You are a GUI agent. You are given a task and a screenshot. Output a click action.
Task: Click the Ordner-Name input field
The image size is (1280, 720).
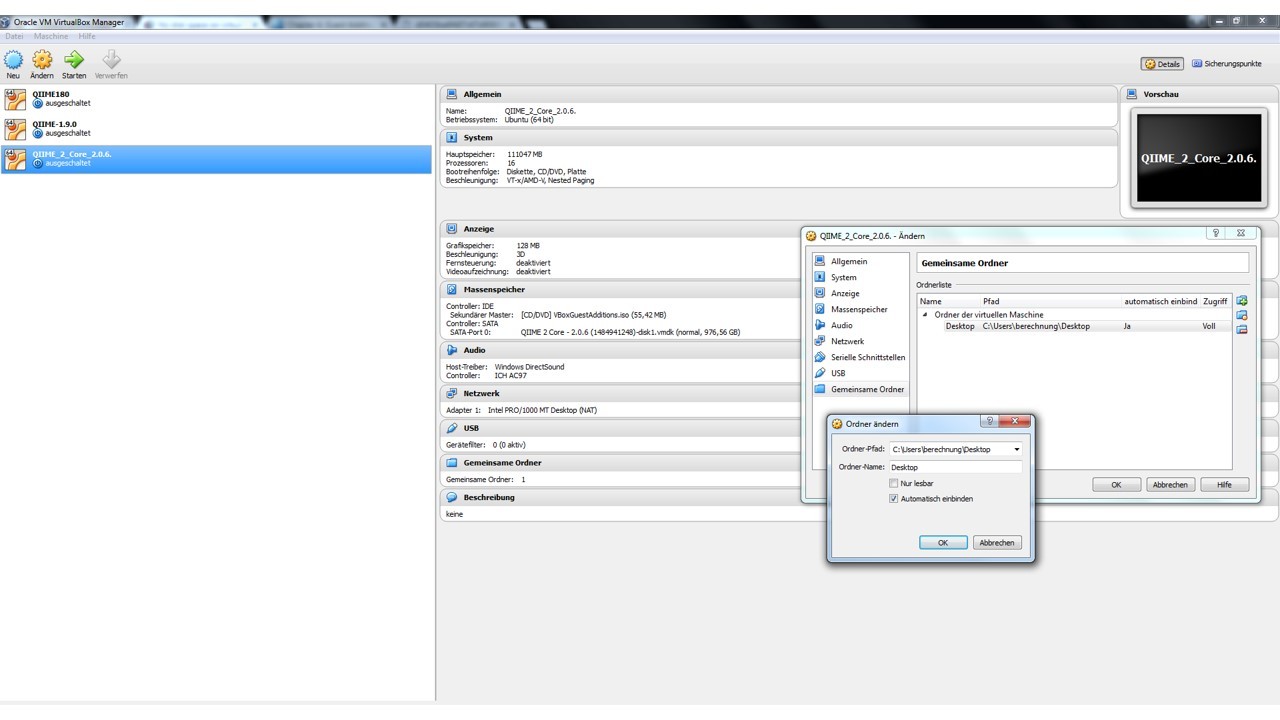click(x=955, y=467)
